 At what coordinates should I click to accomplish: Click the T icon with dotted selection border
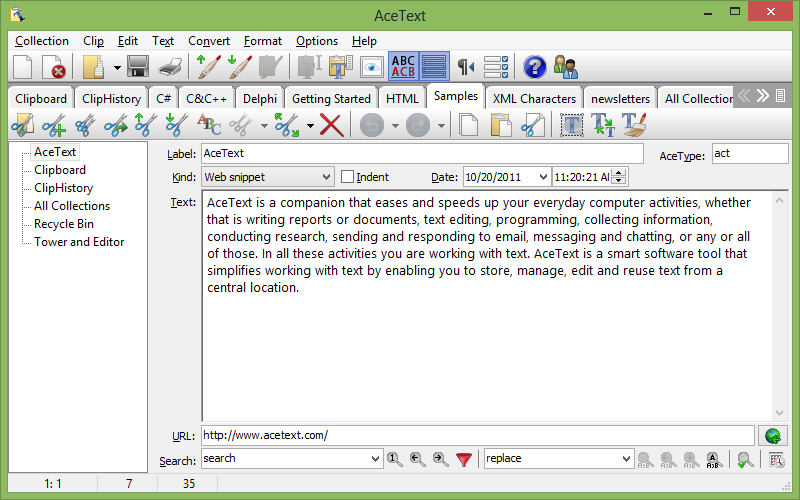point(571,125)
